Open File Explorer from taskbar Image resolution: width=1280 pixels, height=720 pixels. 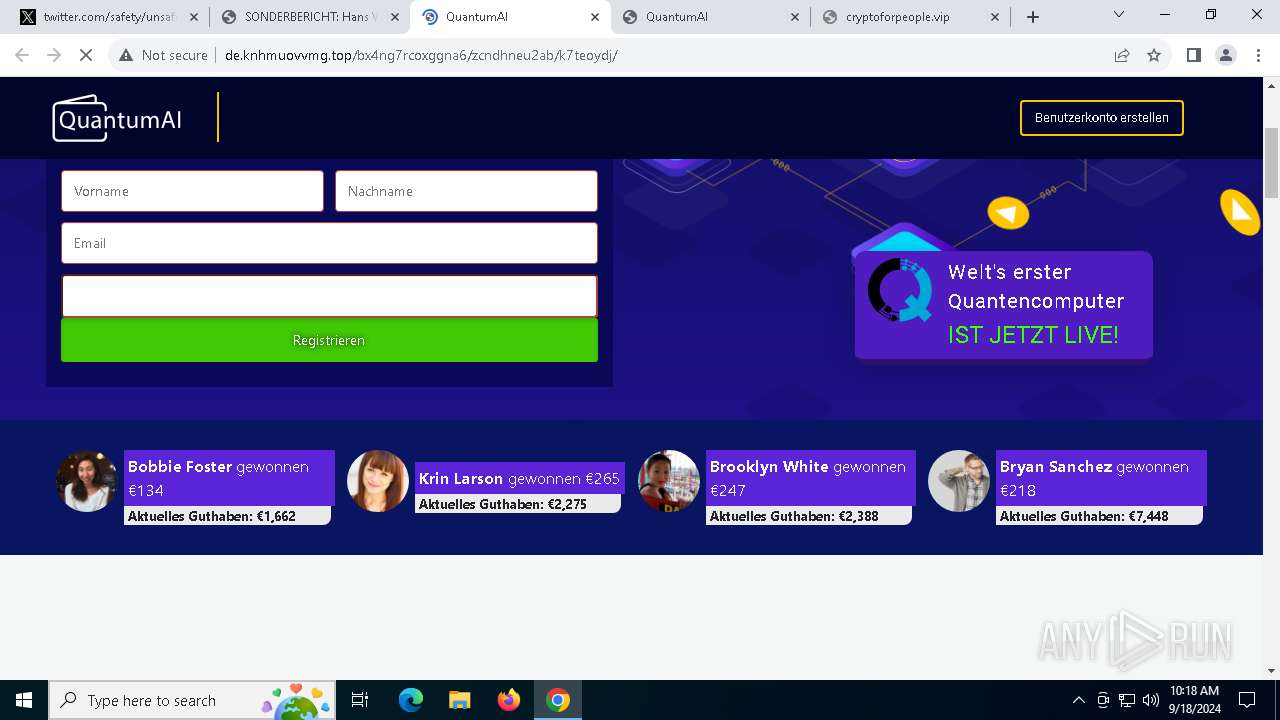coord(459,700)
